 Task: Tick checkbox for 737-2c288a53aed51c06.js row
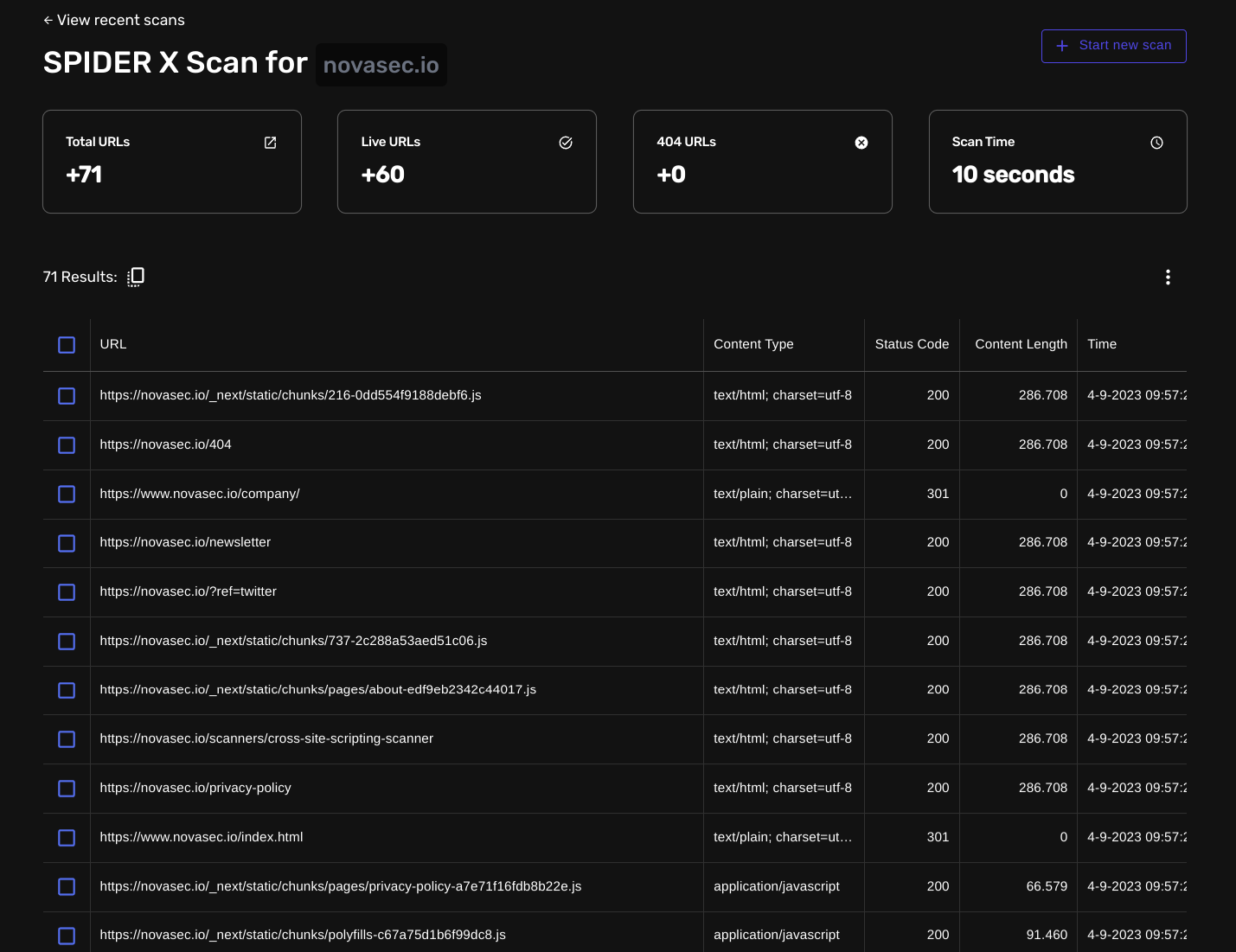click(x=67, y=642)
